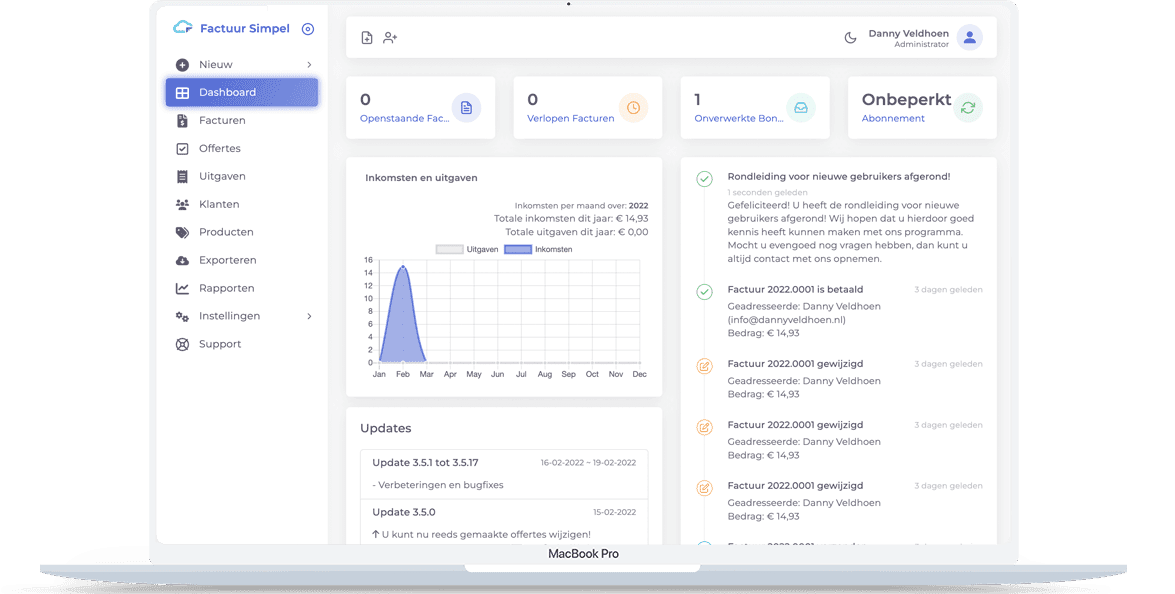This screenshot has width=1175, height=594.
Task: Click the new document icon in the toolbar
Action: (x=367, y=36)
